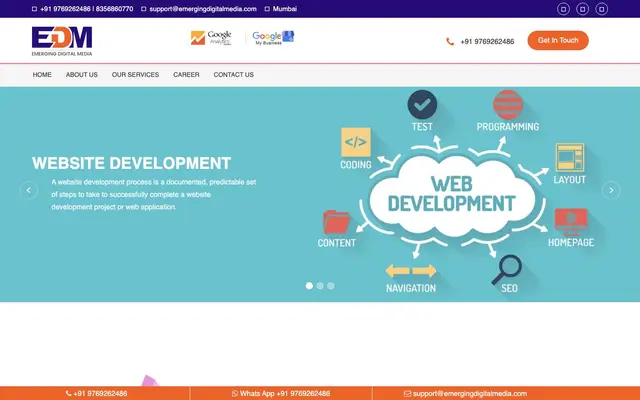This screenshot has height=400, width=640.
Task: Click the envelope icon in bottom bar
Action: tap(407, 394)
